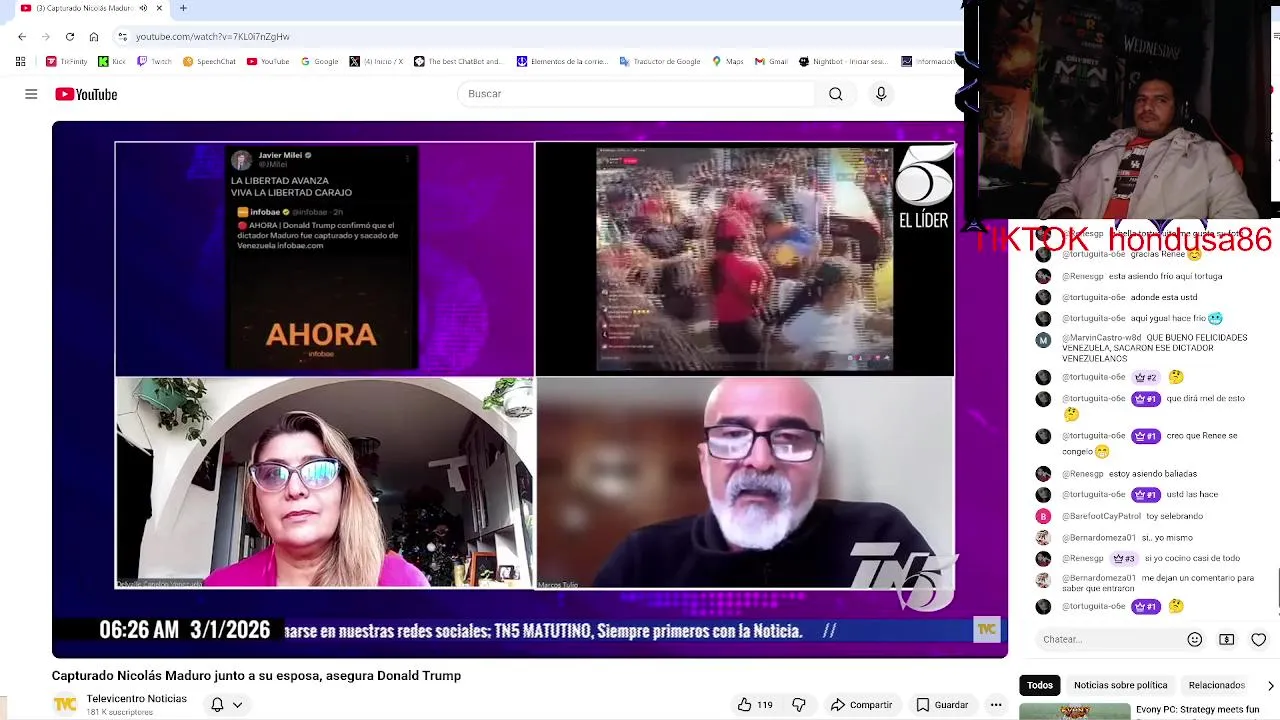Show next chips with the right chevron
The image size is (1280, 720).
coord(1270,686)
